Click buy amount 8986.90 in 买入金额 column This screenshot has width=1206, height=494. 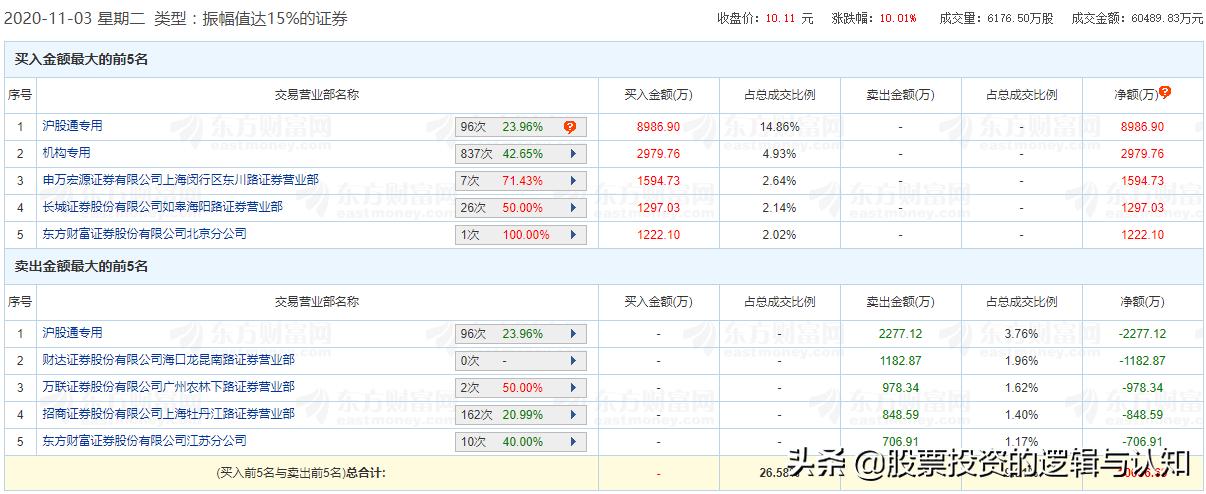coord(658,127)
